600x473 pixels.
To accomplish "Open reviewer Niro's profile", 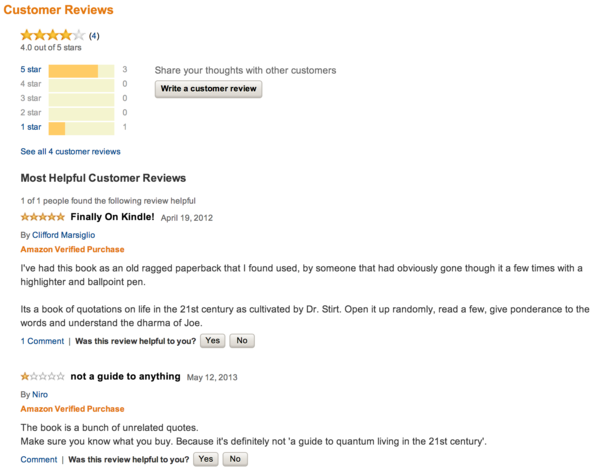I will pyautogui.click(x=40, y=395).
